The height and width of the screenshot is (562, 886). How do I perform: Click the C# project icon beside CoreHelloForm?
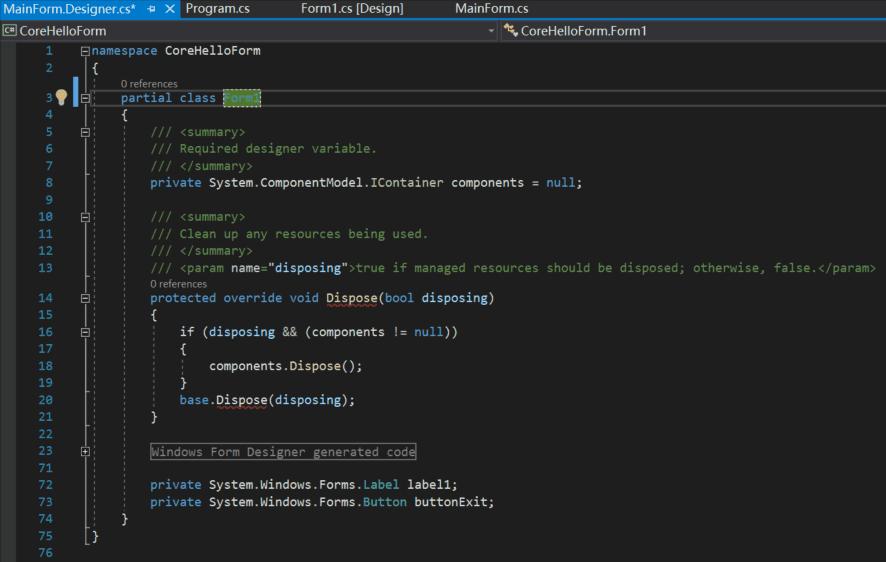10,31
